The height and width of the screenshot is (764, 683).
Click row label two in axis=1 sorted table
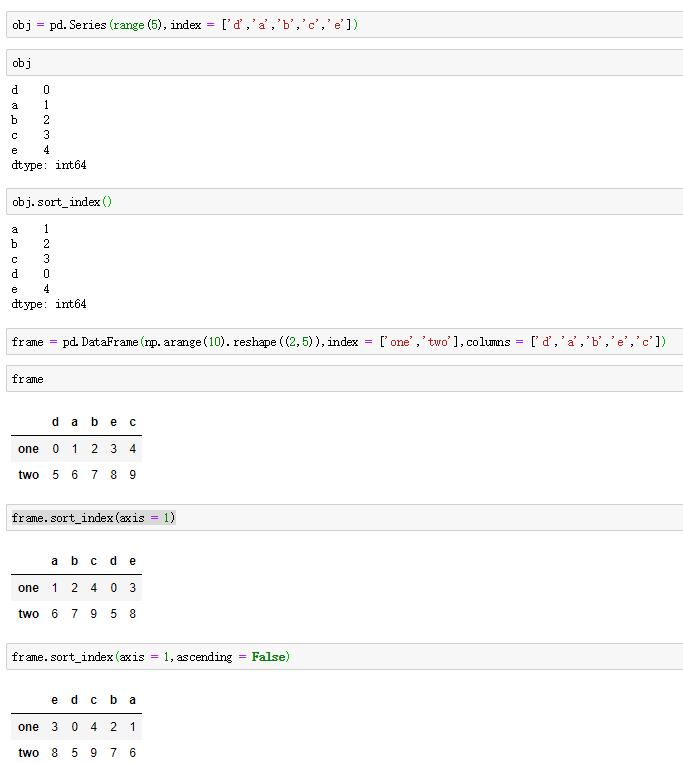[x=28, y=613]
